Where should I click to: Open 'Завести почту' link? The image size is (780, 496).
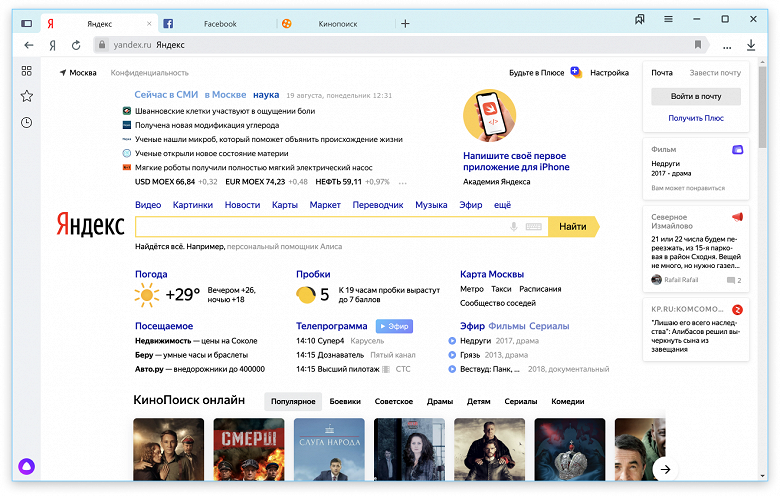pyautogui.click(x=715, y=73)
